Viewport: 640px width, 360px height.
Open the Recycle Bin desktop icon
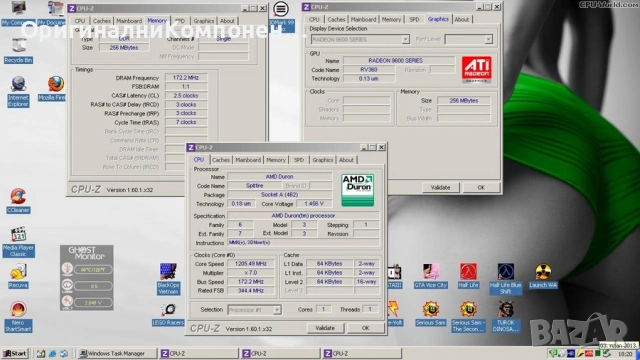pos(18,50)
